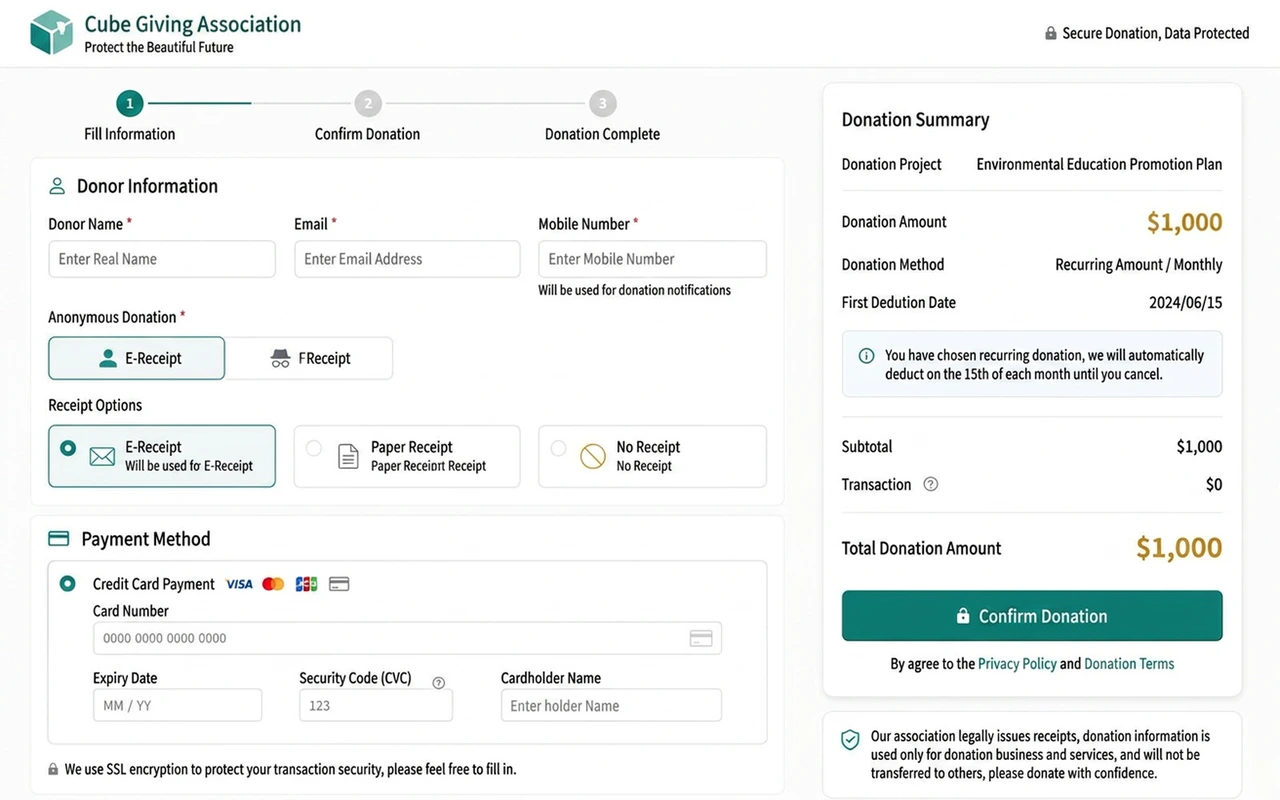Click the card icon inside Card Number field
The height and width of the screenshot is (800, 1280).
pyautogui.click(x=701, y=638)
